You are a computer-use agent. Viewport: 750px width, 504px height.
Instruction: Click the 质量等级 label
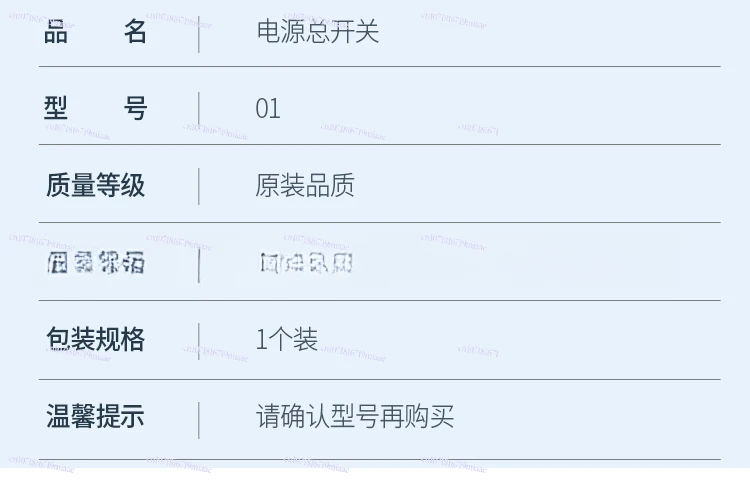click(x=95, y=186)
